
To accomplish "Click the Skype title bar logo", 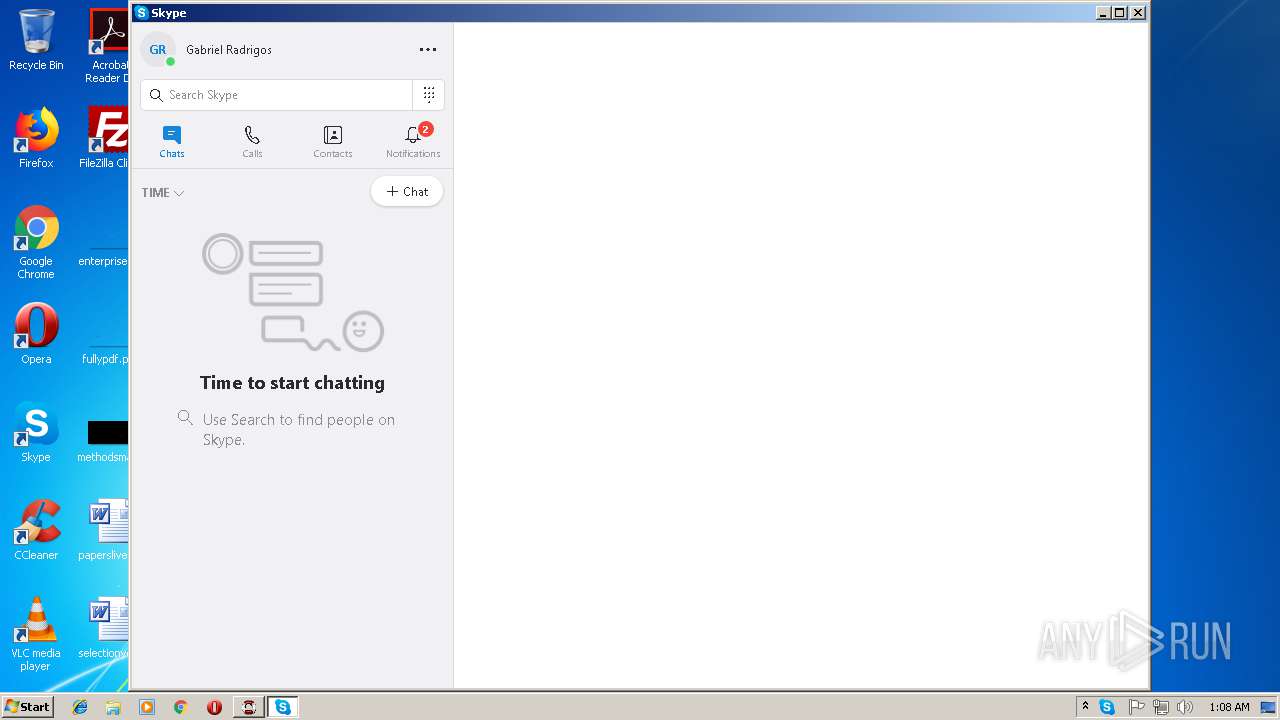I will tap(142, 13).
